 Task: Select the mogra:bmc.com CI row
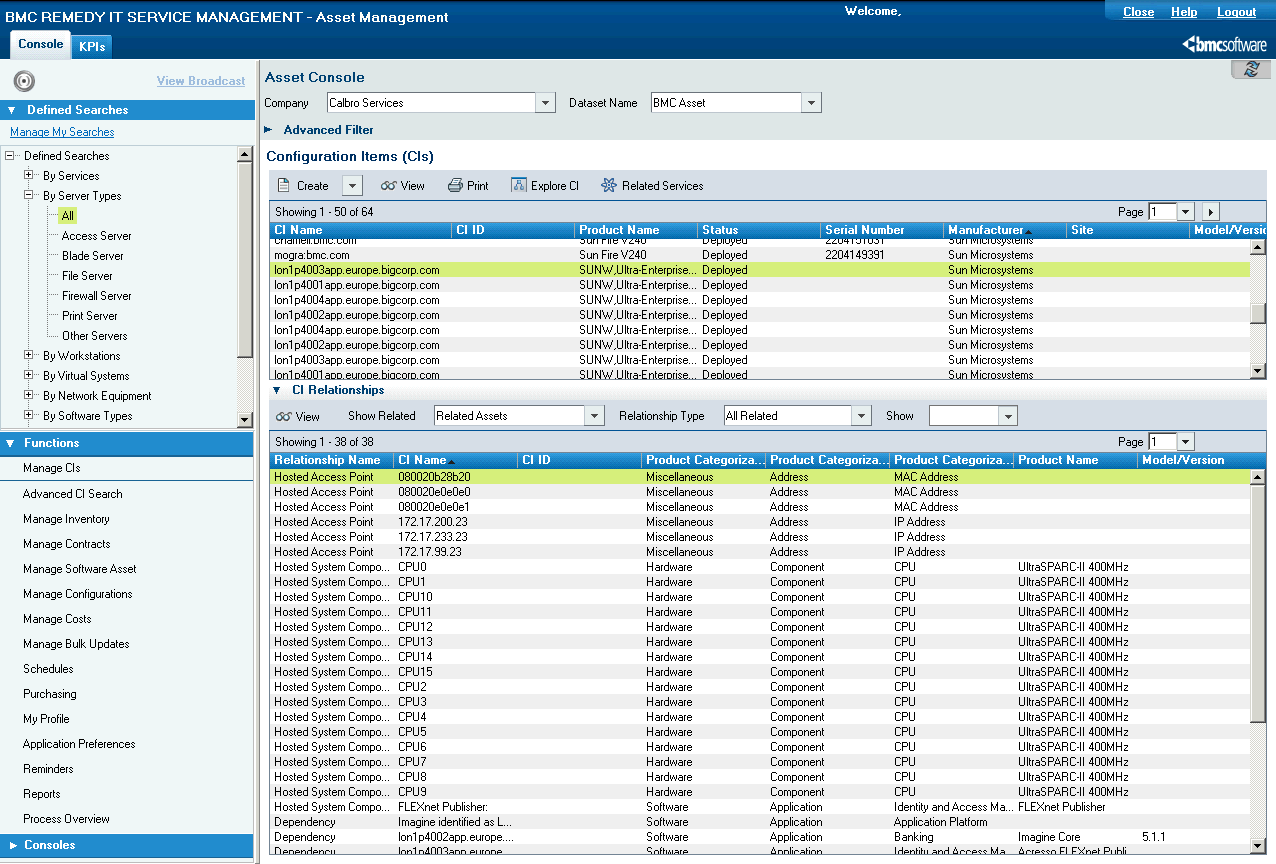[760, 255]
